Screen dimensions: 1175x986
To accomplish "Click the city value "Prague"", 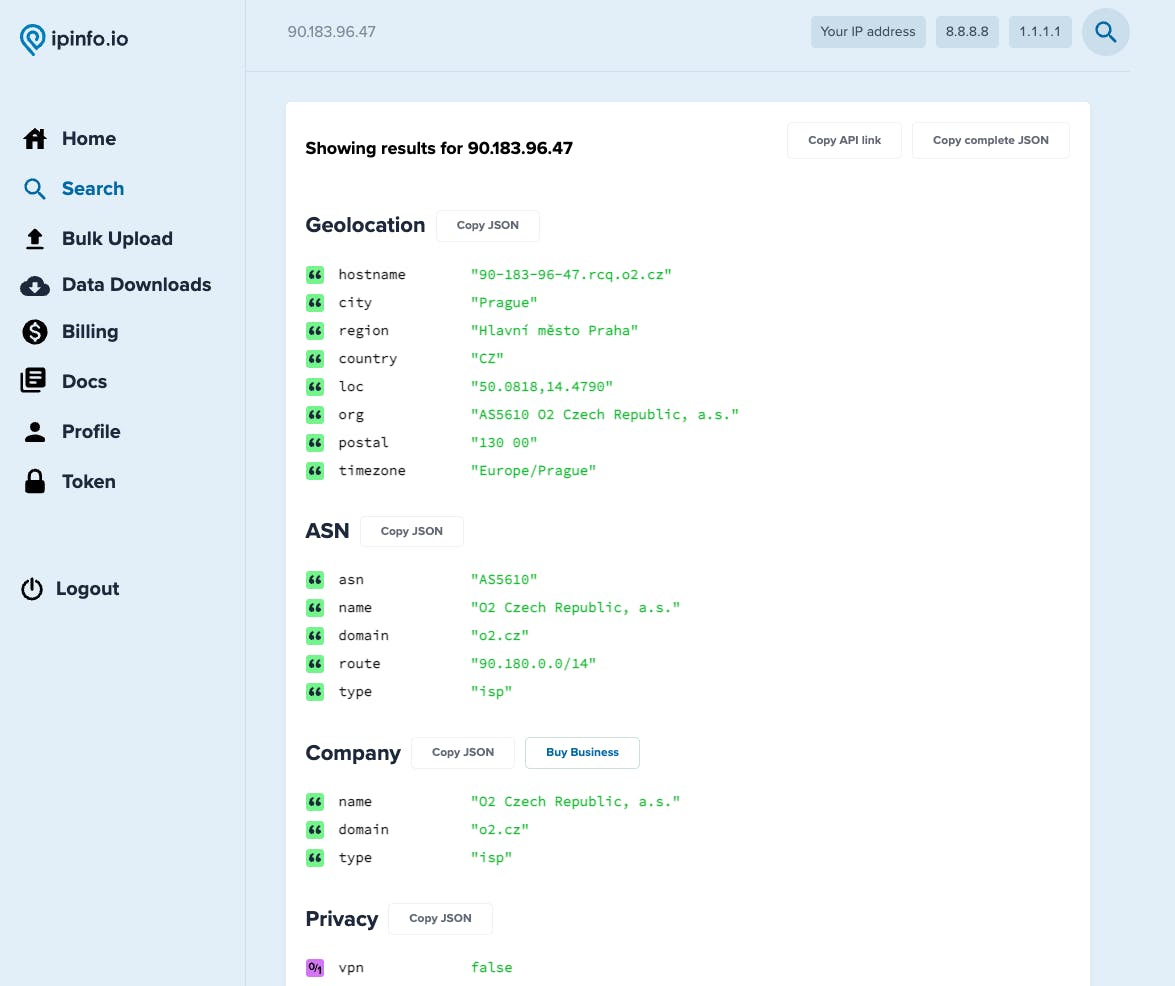I will pyautogui.click(x=504, y=303).
